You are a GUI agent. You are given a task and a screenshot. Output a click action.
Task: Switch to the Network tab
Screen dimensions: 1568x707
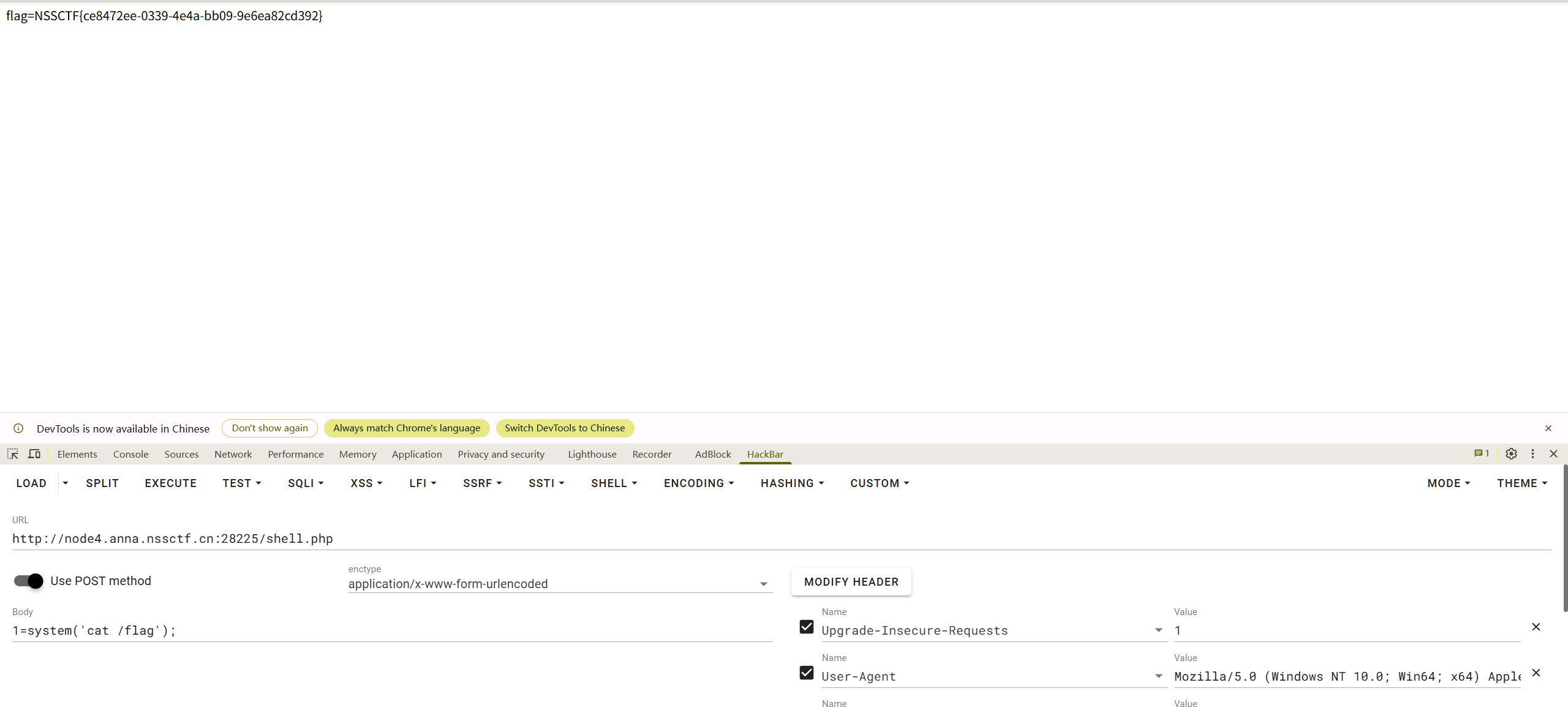[233, 454]
